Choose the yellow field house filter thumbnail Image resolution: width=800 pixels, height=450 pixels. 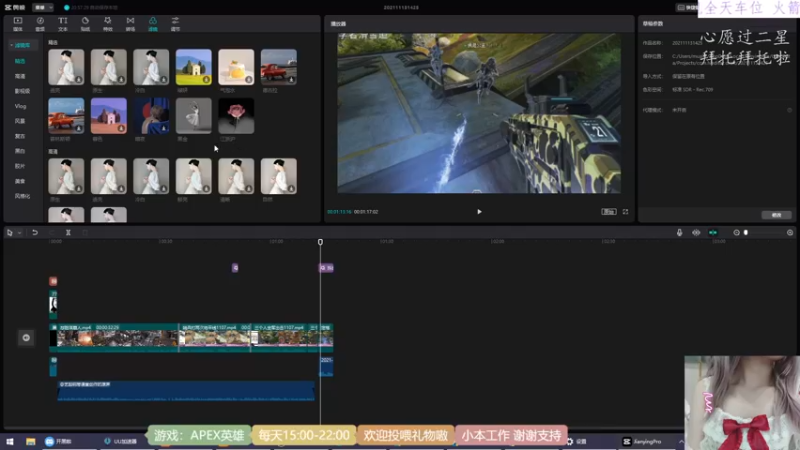point(193,67)
